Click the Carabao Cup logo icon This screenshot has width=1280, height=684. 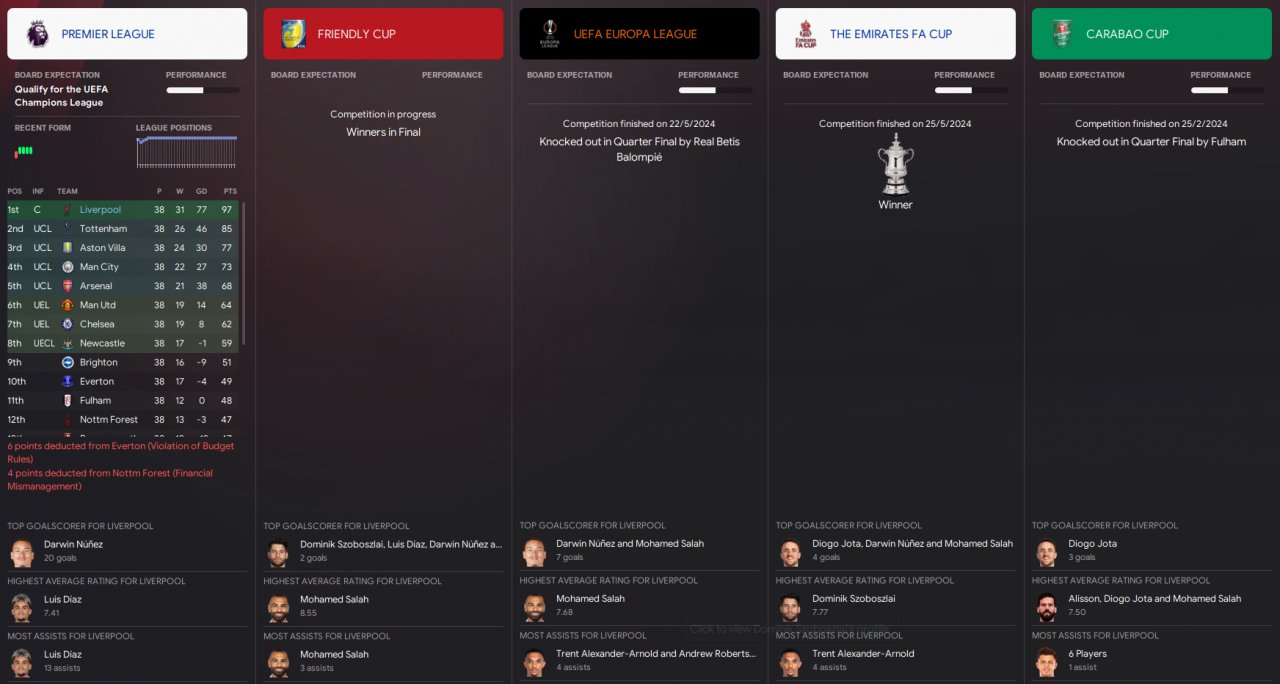pos(1061,33)
